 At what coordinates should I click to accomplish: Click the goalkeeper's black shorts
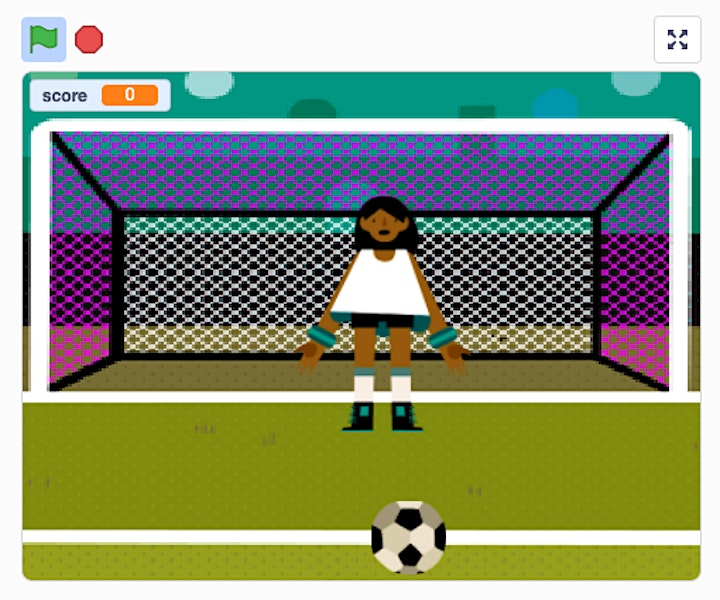(x=382, y=321)
